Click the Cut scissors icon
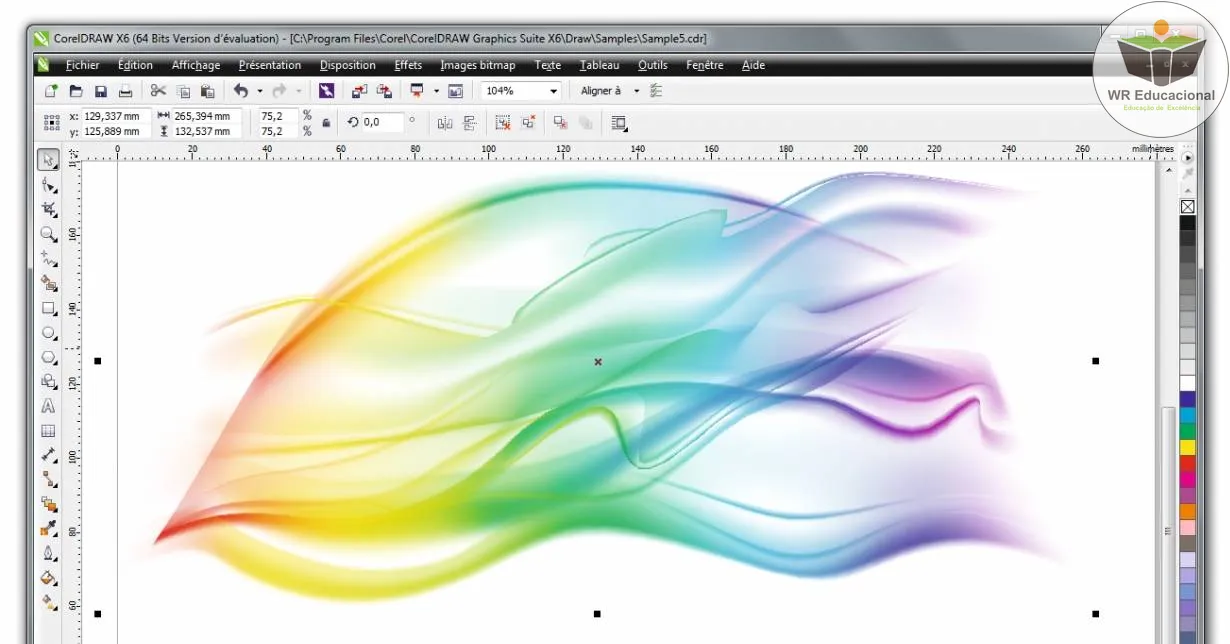1230x644 pixels. tap(157, 91)
